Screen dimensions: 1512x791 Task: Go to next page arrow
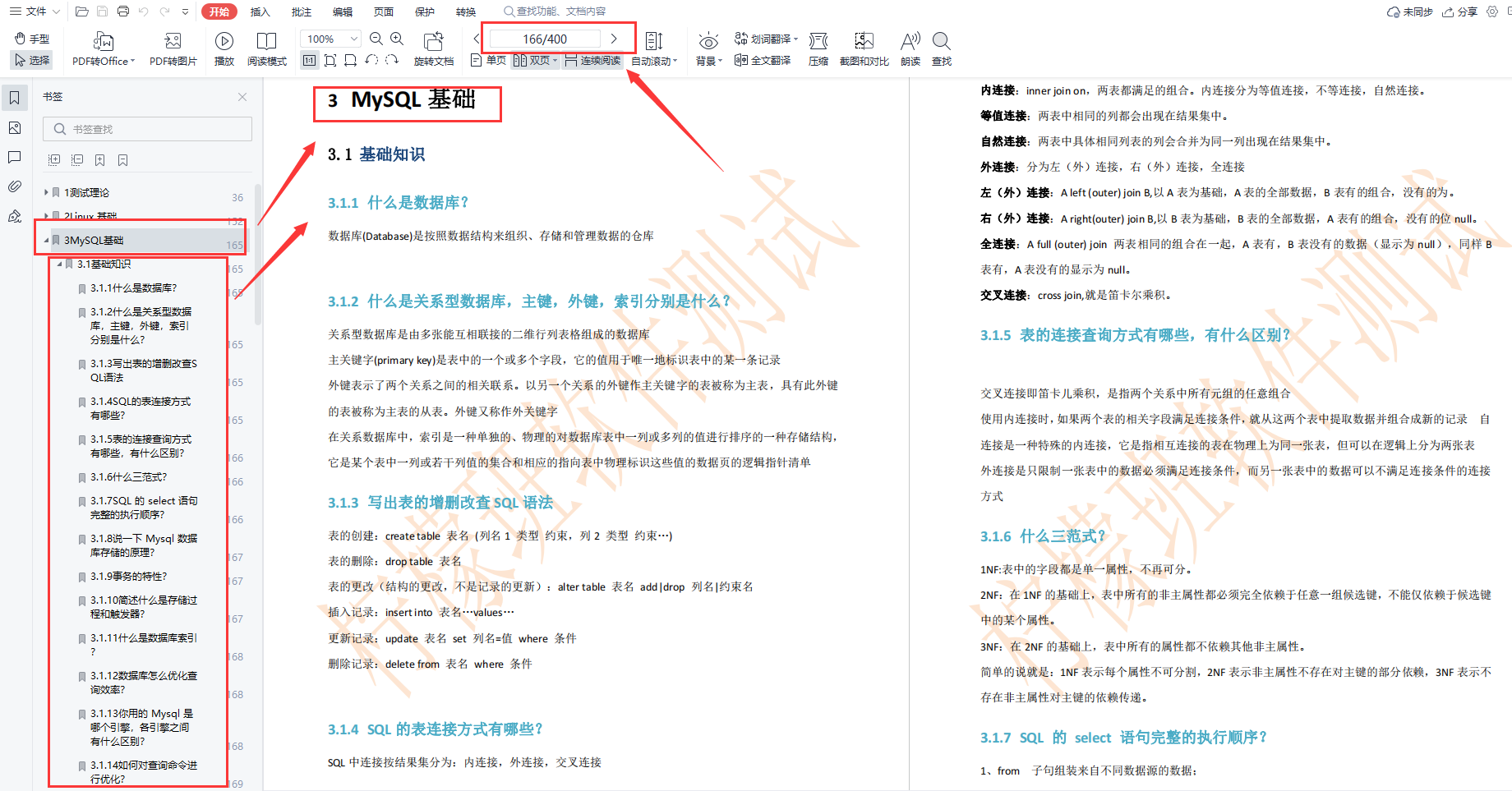coord(614,39)
